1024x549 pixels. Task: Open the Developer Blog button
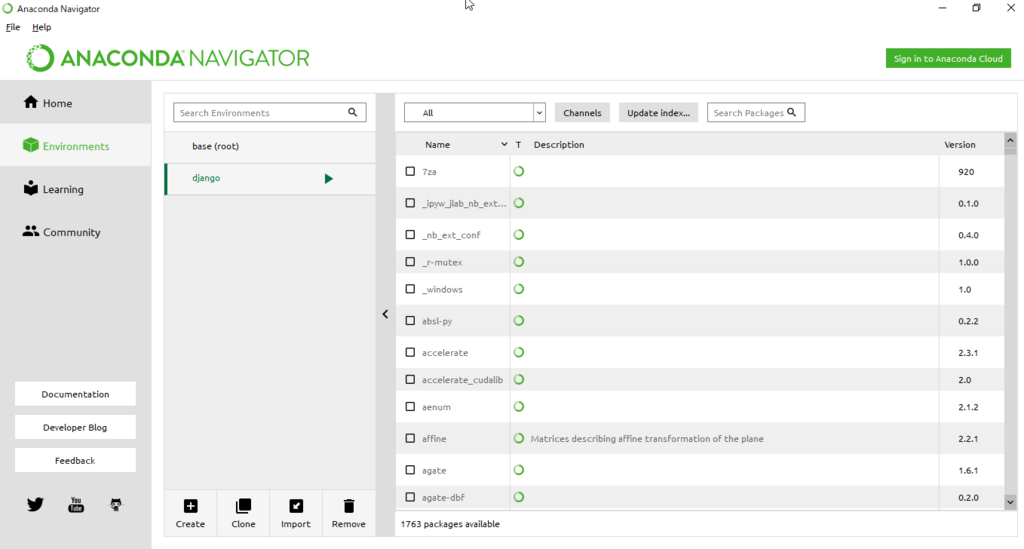pyautogui.click(x=75, y=428)
